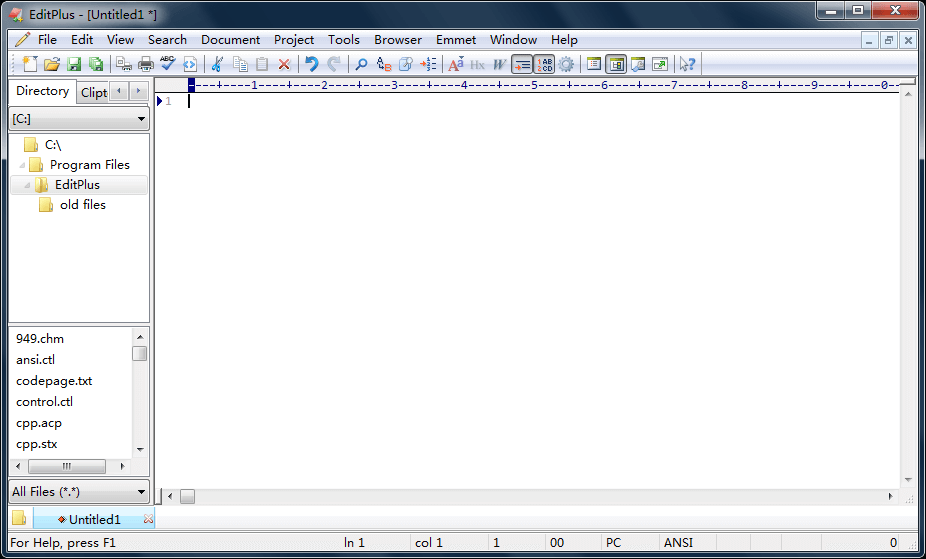Image resolution: width=926 pixels, height=559 pixels.
Task: Click the editor horizontal scrollbar thumb
Action: tap(187, 496)
